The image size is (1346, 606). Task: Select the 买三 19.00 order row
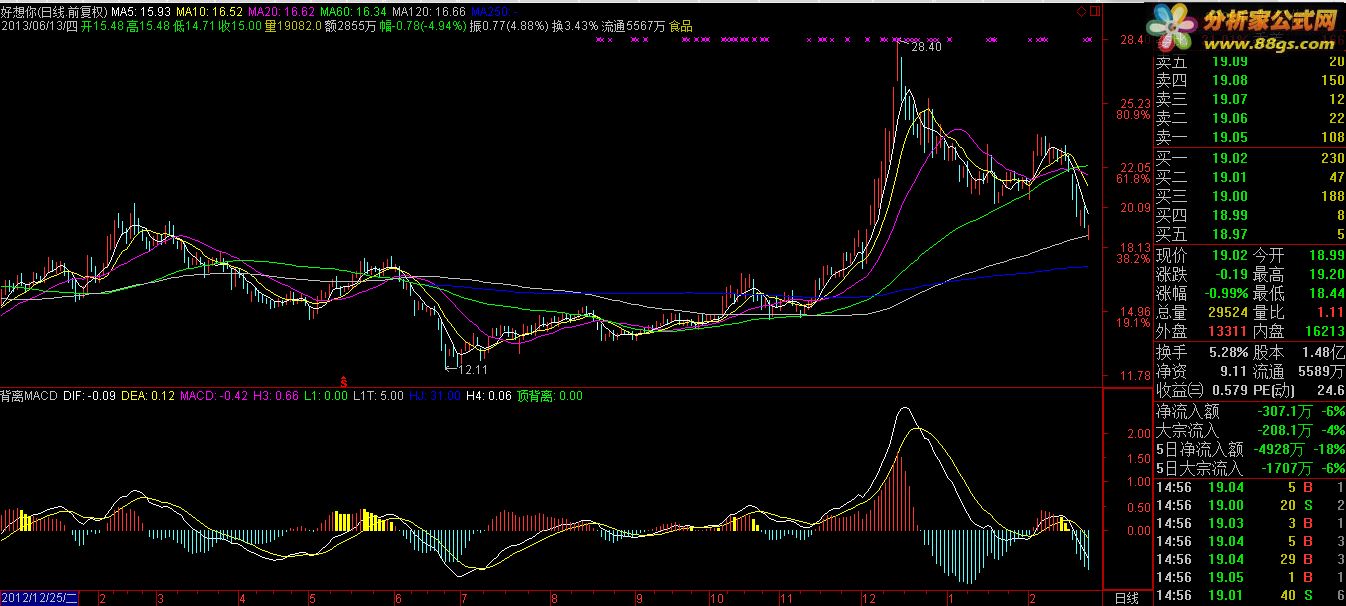[x=1250, y=196]
